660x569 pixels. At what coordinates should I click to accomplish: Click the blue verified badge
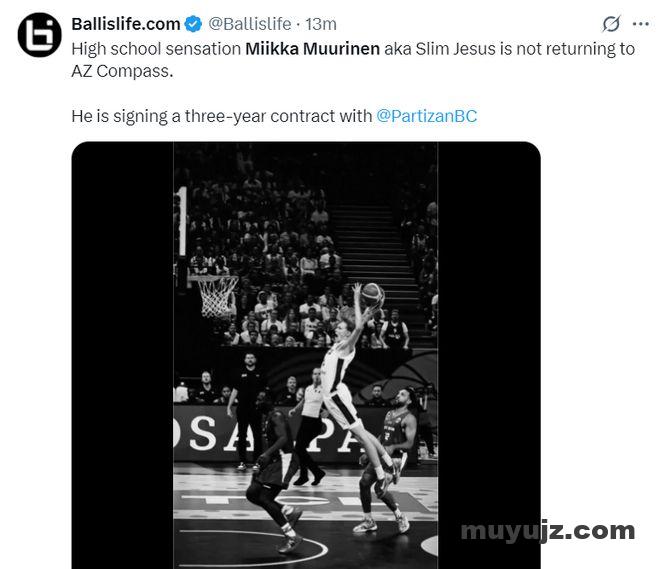pyautogui.click(x=194, y=24)
